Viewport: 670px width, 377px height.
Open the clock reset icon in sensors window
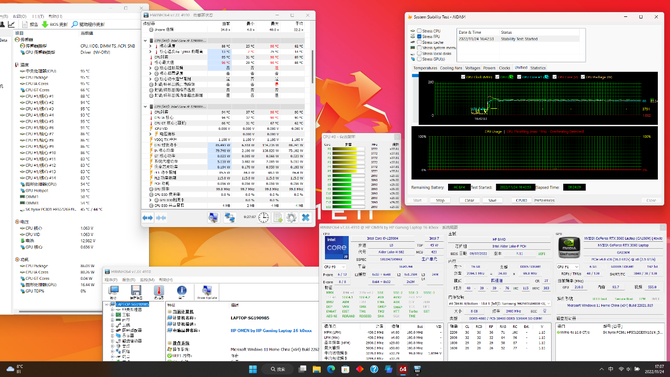(x=263, y=218)
